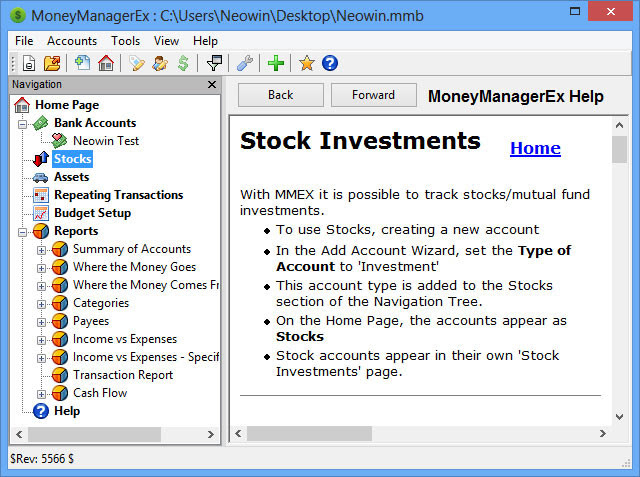640x477 pixels.
Task: Open the File menu
Action: (x=24, y=41)
